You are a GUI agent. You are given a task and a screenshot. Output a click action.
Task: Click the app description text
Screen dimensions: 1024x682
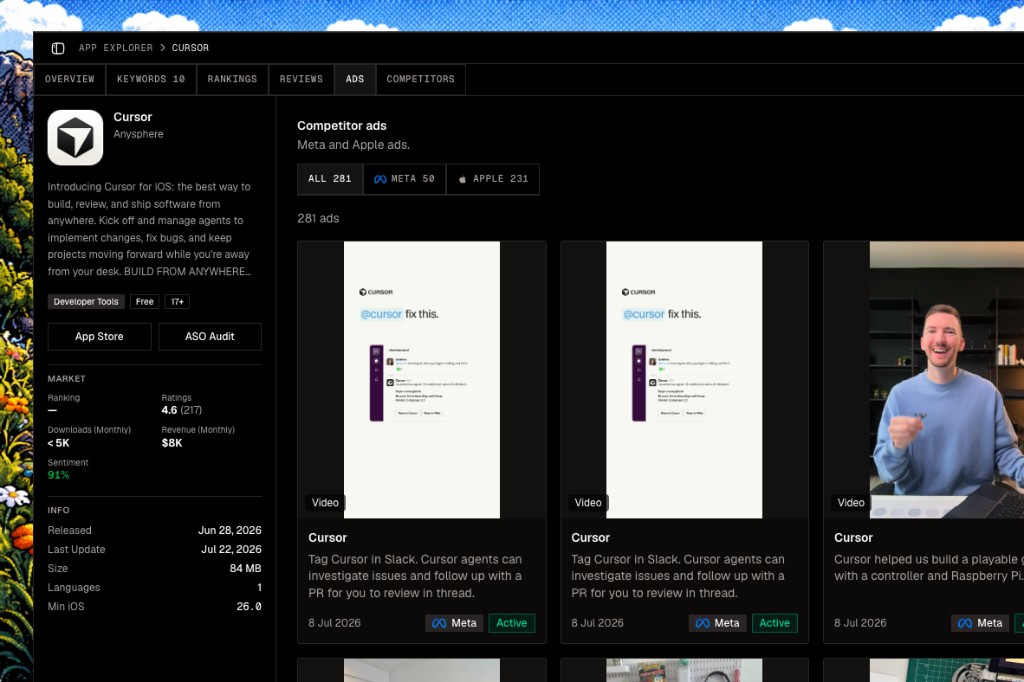(150, 229)
